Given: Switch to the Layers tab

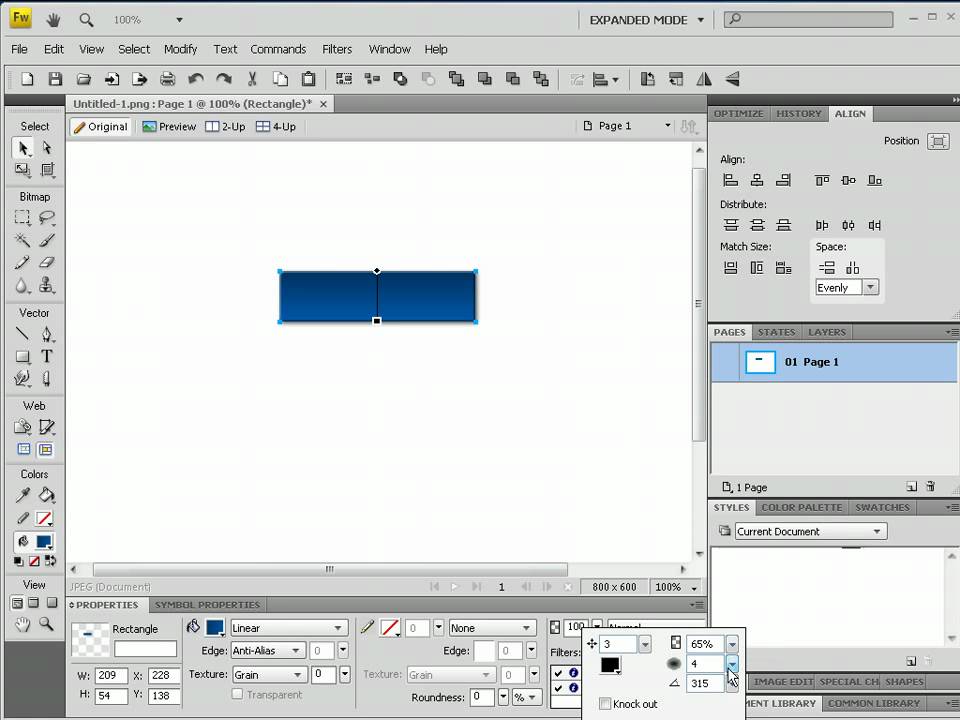Looking at the screenshot, I should [827, 332].
